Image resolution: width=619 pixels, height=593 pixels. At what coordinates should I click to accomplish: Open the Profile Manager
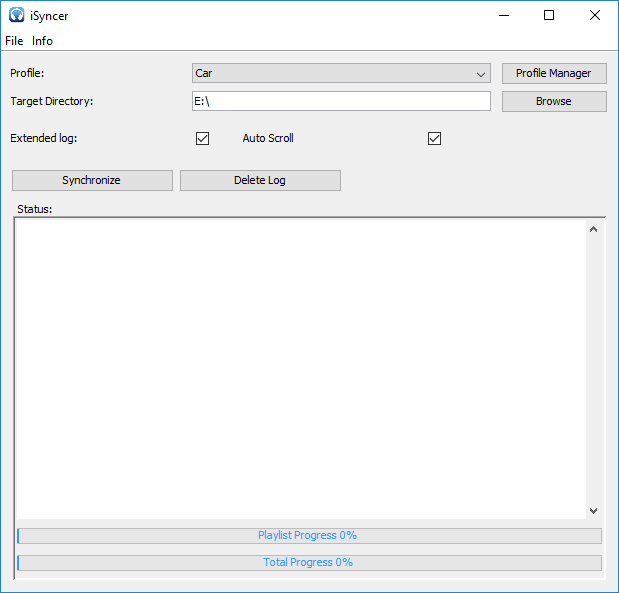tap(554, 73)
